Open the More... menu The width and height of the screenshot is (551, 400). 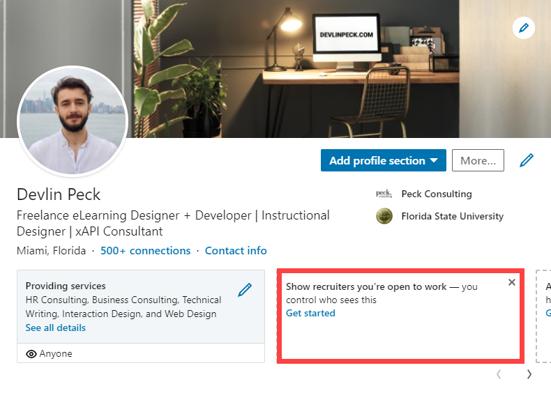478,161
